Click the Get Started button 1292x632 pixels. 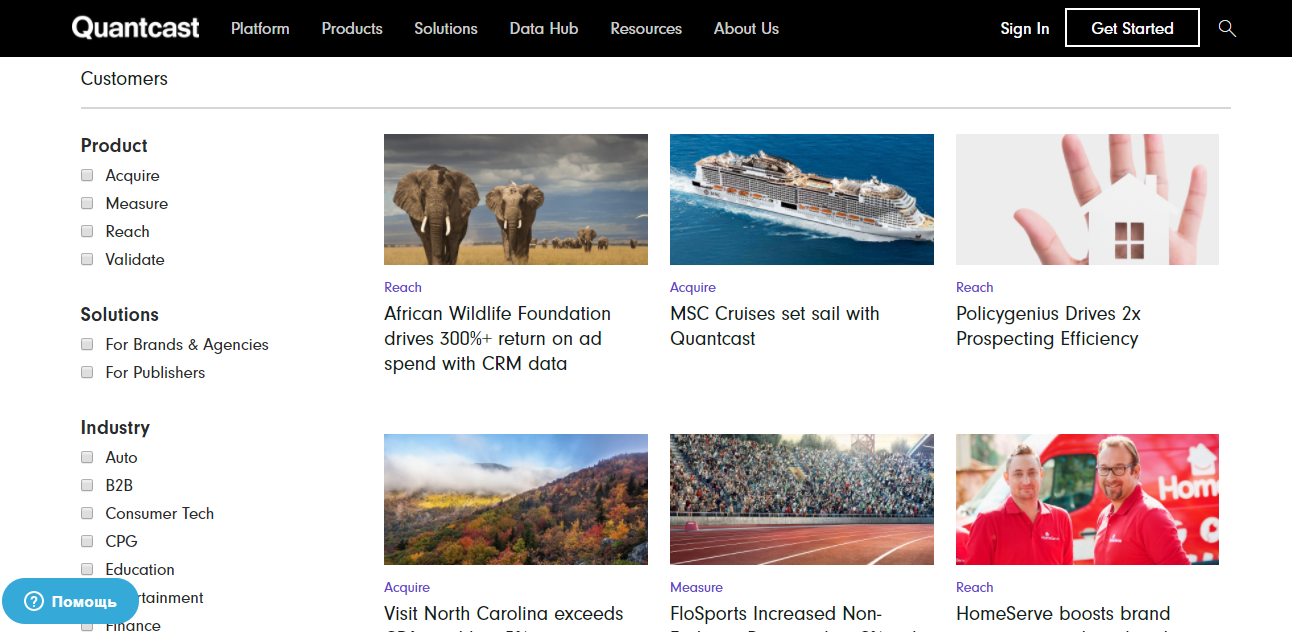click(1132, 28)
